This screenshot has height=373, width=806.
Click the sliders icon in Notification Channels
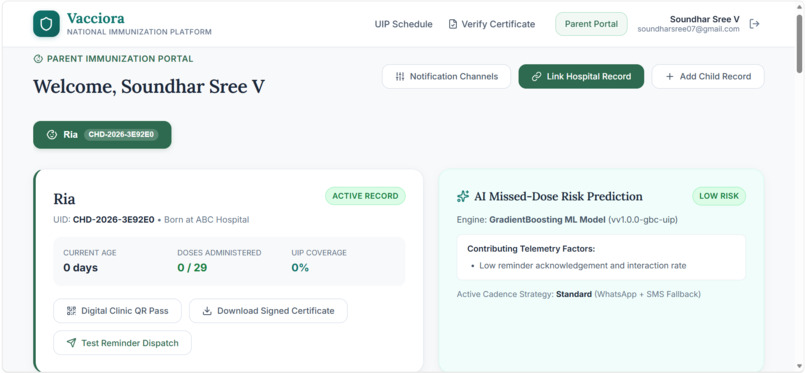click(x=400, y=77)
